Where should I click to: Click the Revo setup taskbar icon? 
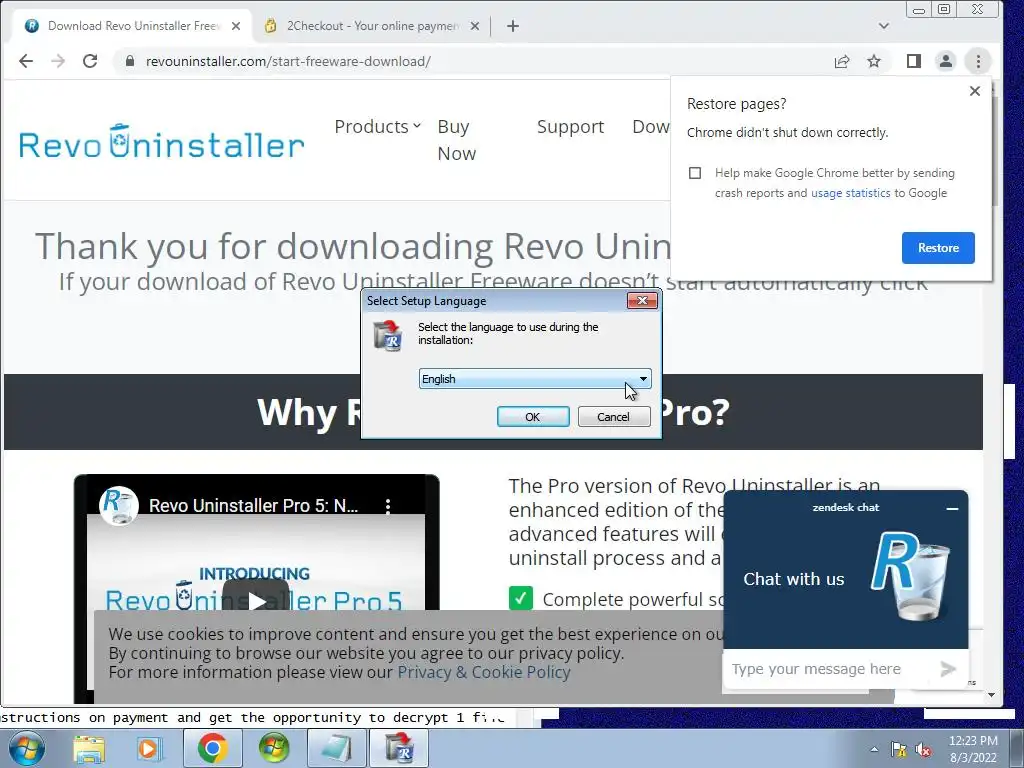pos(399,748)
